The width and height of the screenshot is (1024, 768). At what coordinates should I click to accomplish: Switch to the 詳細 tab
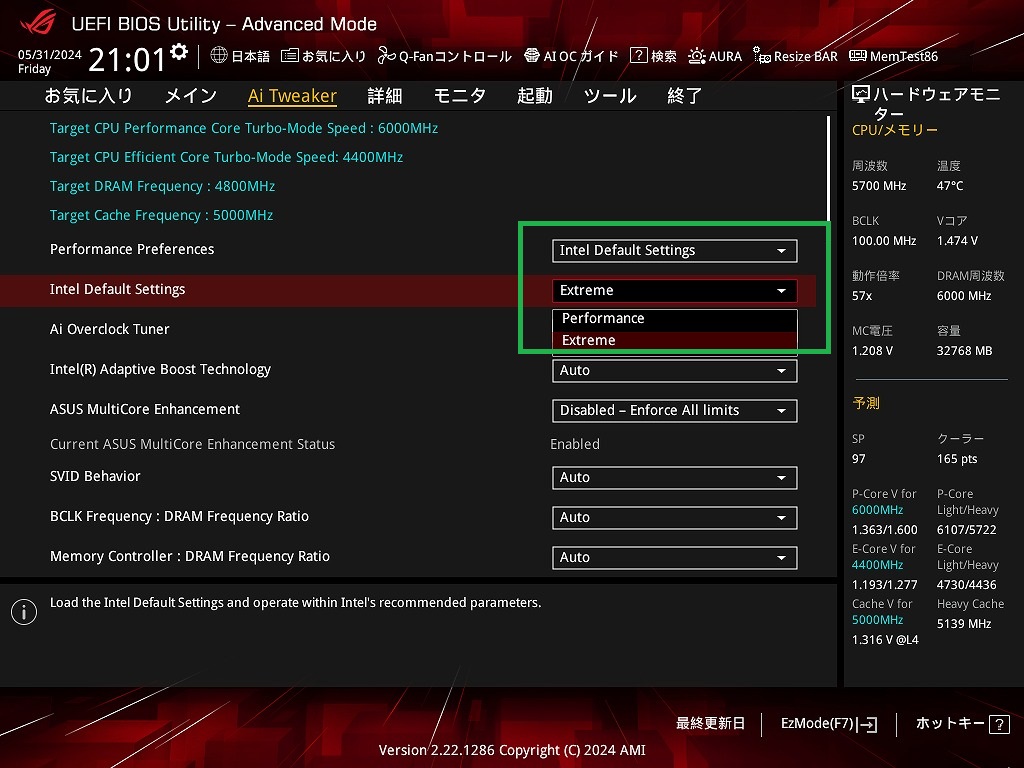(385, 96)
